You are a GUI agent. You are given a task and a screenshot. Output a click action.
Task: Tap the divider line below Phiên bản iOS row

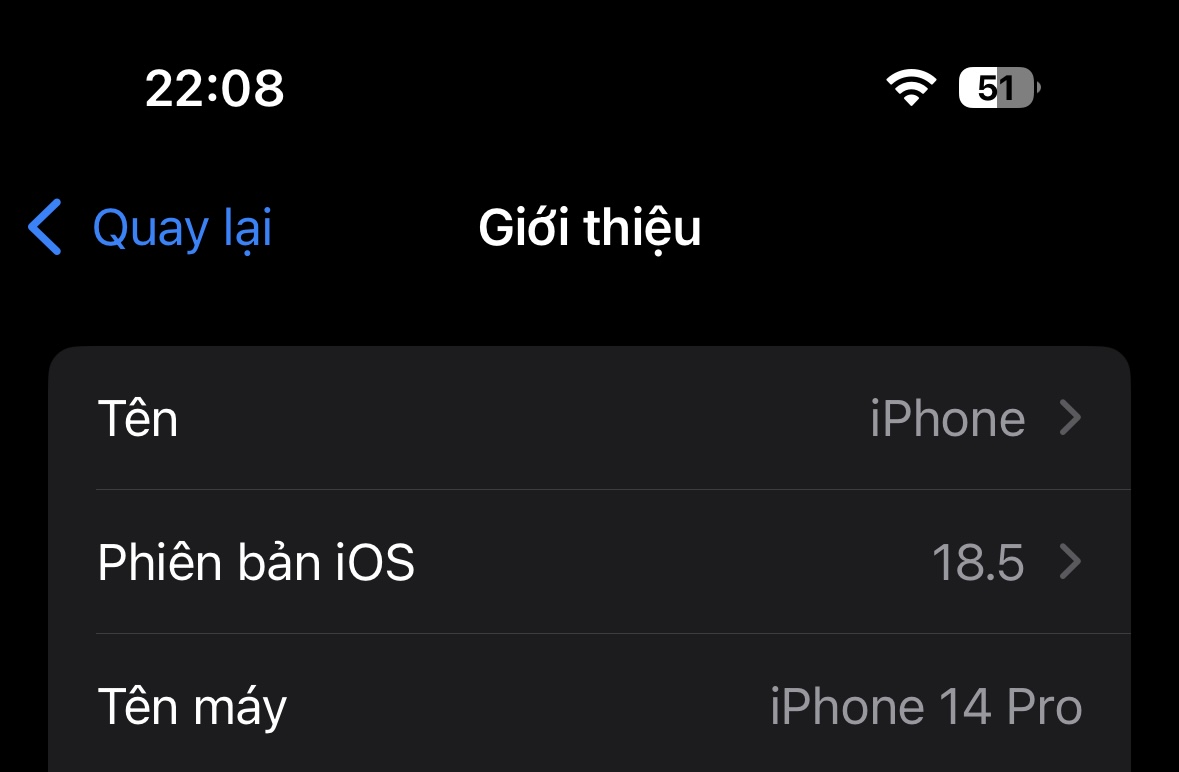click(614, 634)
